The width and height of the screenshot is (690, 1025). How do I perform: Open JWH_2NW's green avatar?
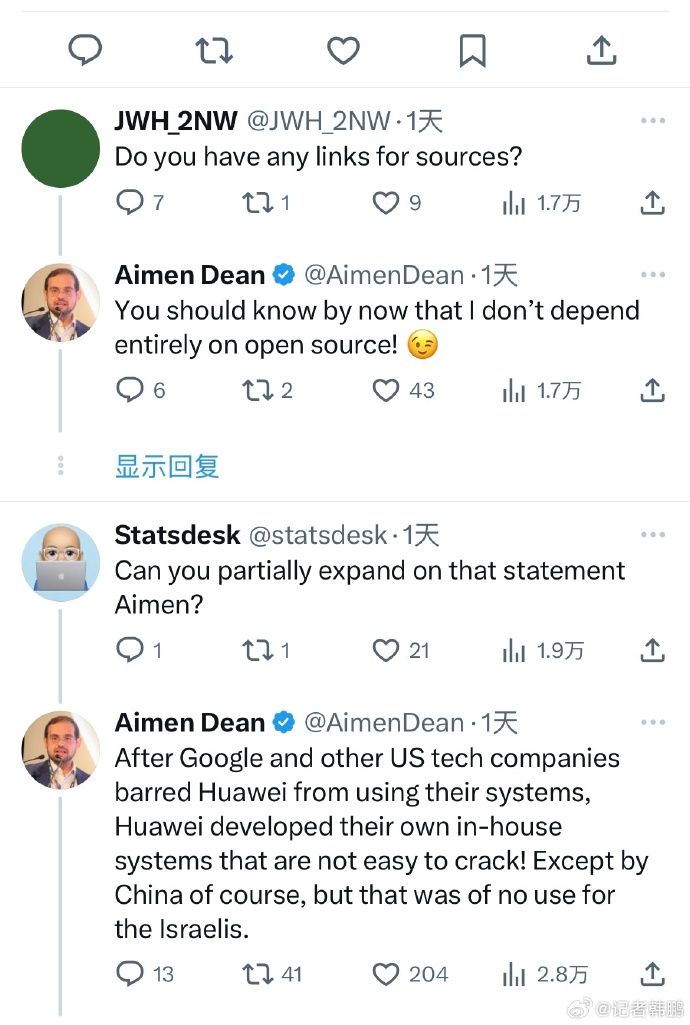pos(61,148)
